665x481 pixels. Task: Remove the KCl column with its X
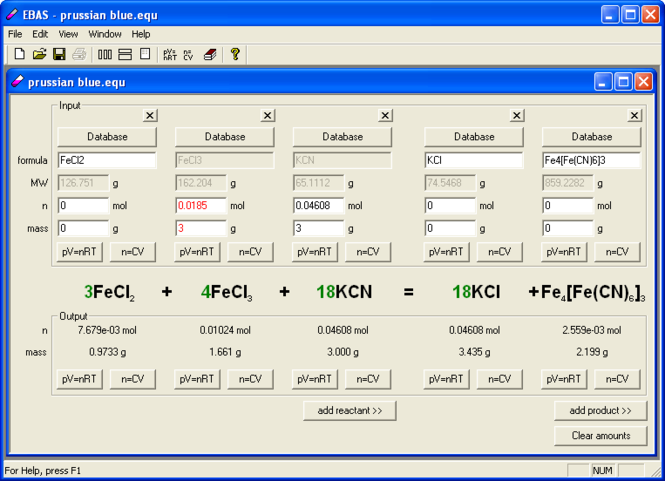pos(517,115)
